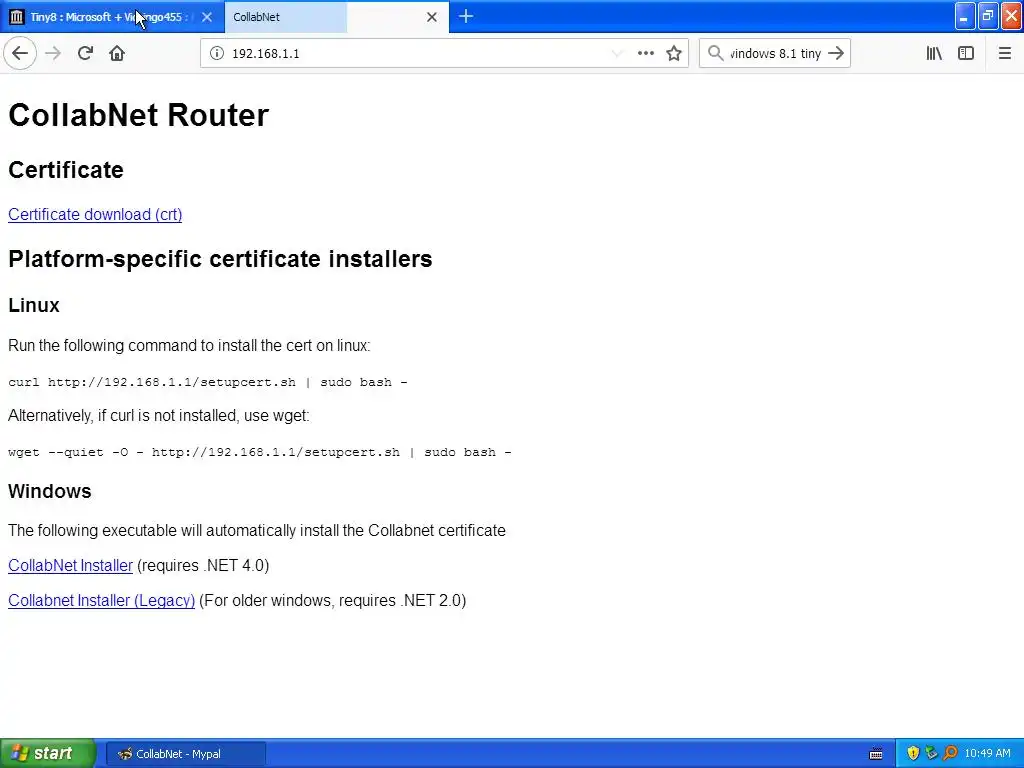Click the 10:49 AM system clock
Screen dimensions: 1024x768
tap(987, 754)
